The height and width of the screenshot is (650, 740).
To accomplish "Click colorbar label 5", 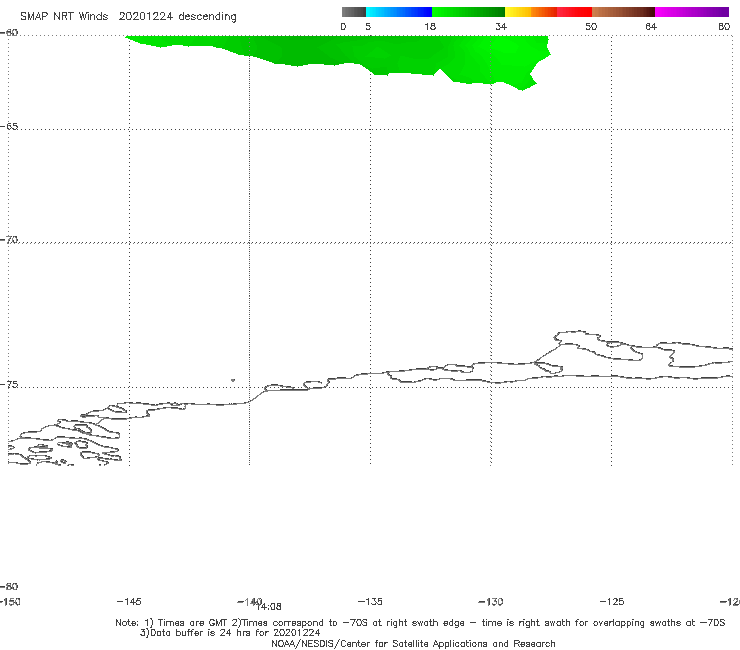I will pos(368,27).
